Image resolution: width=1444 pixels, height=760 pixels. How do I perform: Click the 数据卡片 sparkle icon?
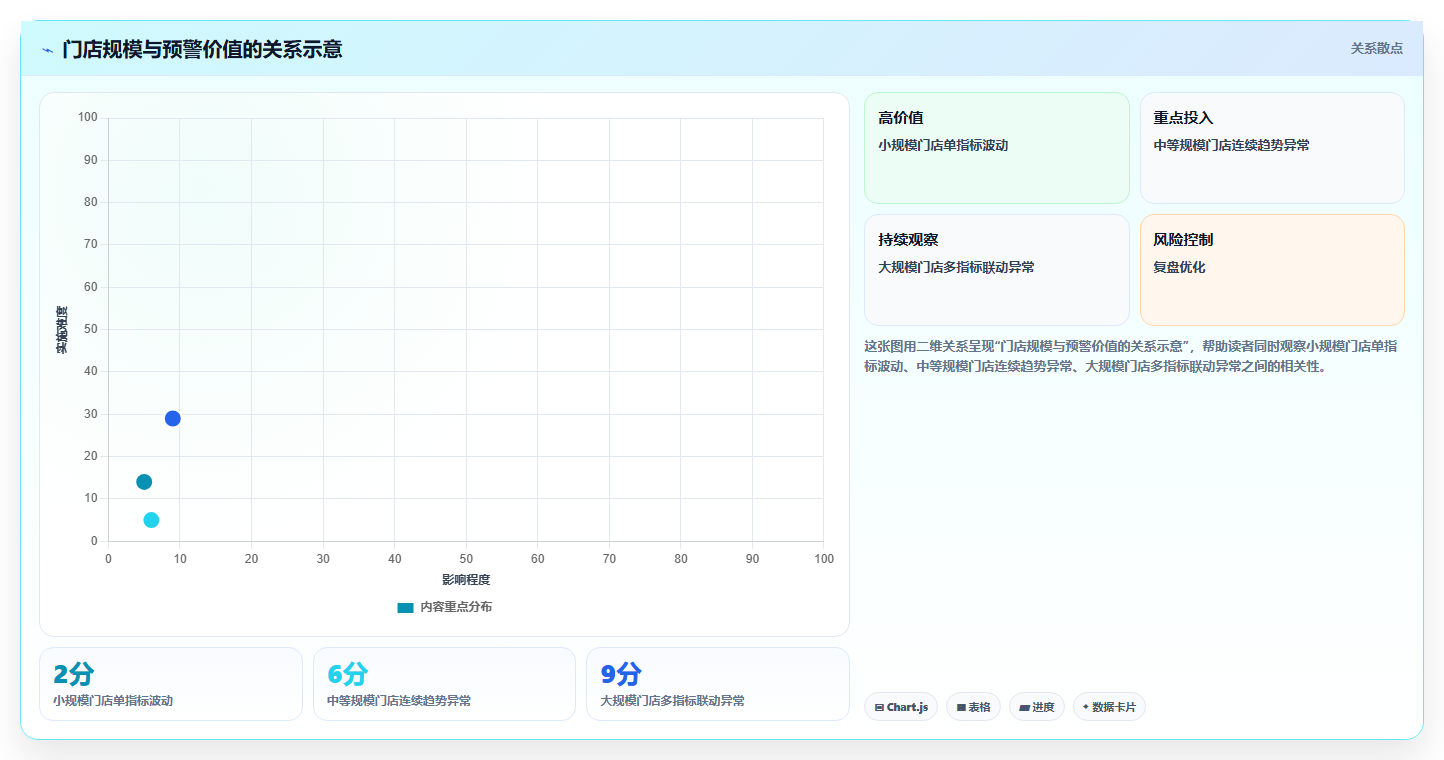pos(1086,706)
